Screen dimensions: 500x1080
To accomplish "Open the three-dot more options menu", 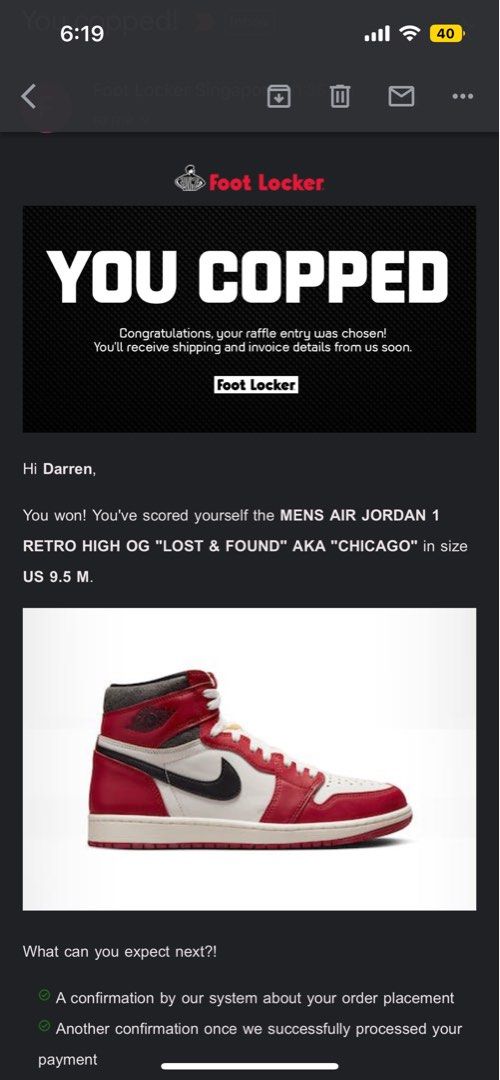I will coord(463,96).
